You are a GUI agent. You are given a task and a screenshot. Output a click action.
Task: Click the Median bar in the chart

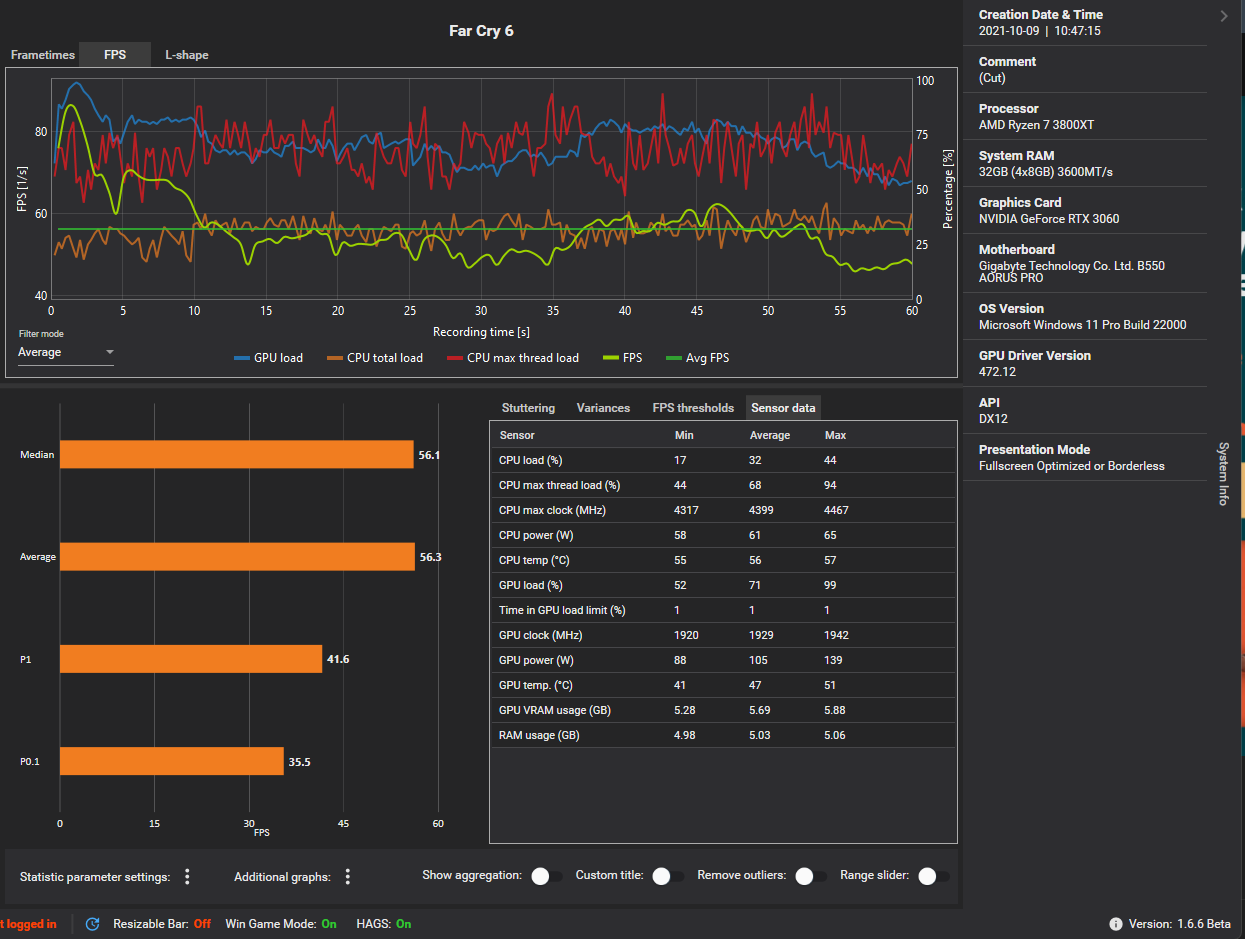click(x=236, y=454)
